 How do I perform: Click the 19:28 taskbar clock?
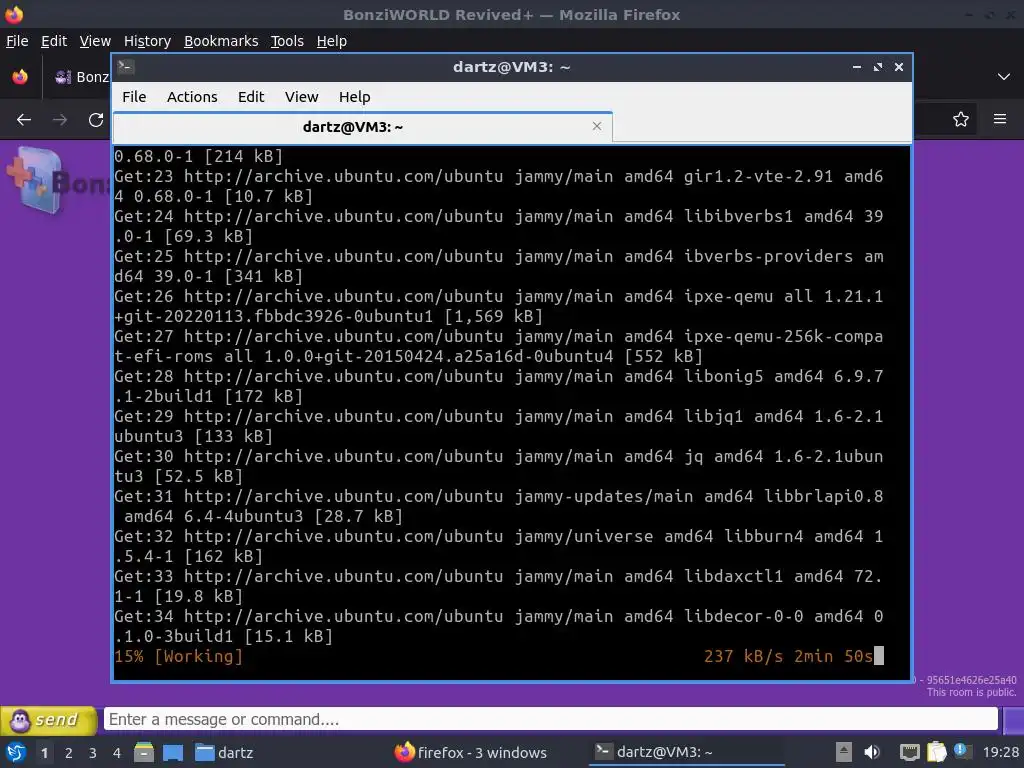point(1000,752)
